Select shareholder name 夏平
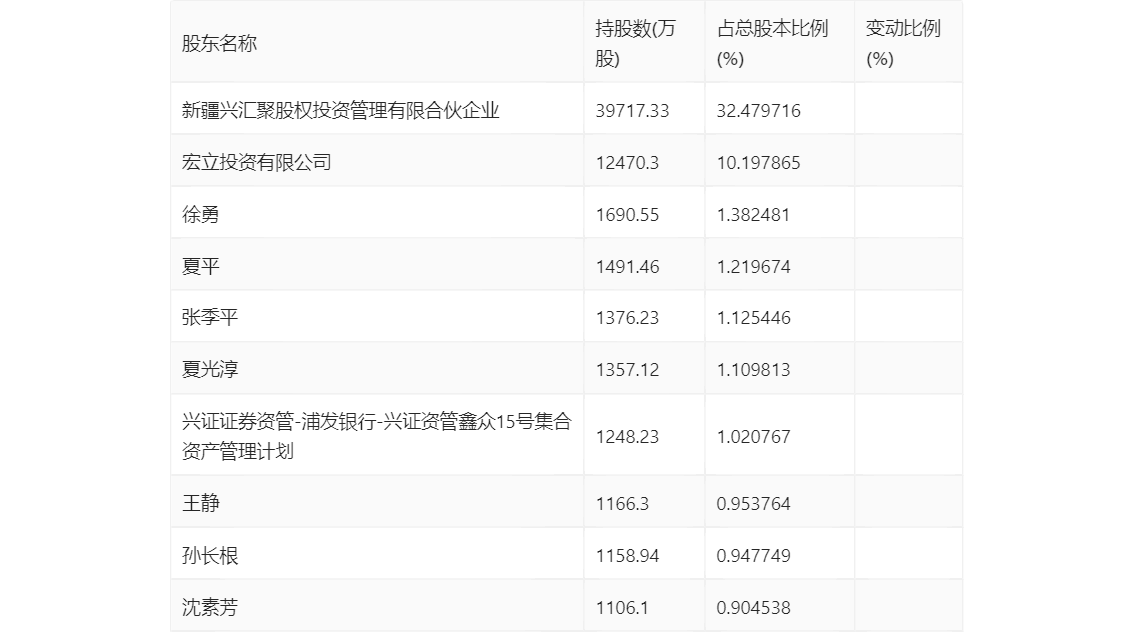Viewport: 1134px width, 632px height. pos(200,267)
